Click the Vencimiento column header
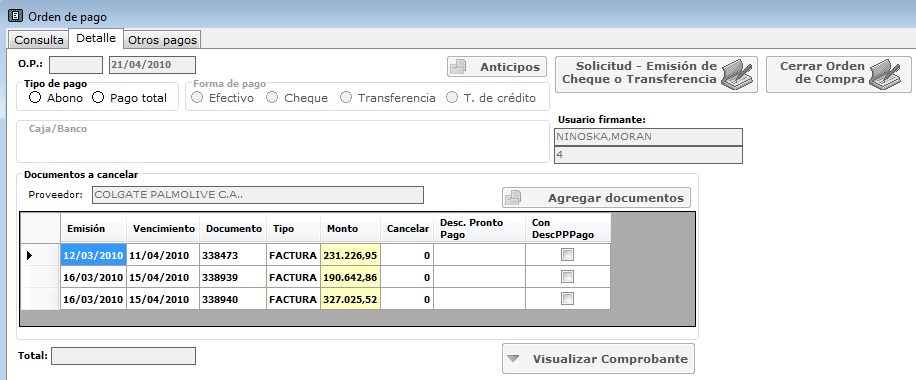Image resolution: width=916 pixels, height=380 pixels. pos(163,229)
